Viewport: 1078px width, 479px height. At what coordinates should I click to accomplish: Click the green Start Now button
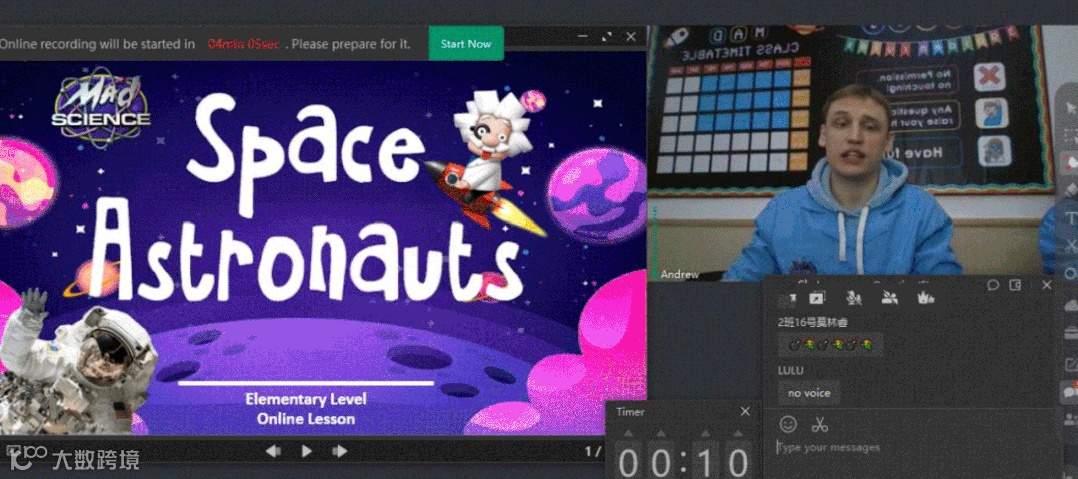466,43
